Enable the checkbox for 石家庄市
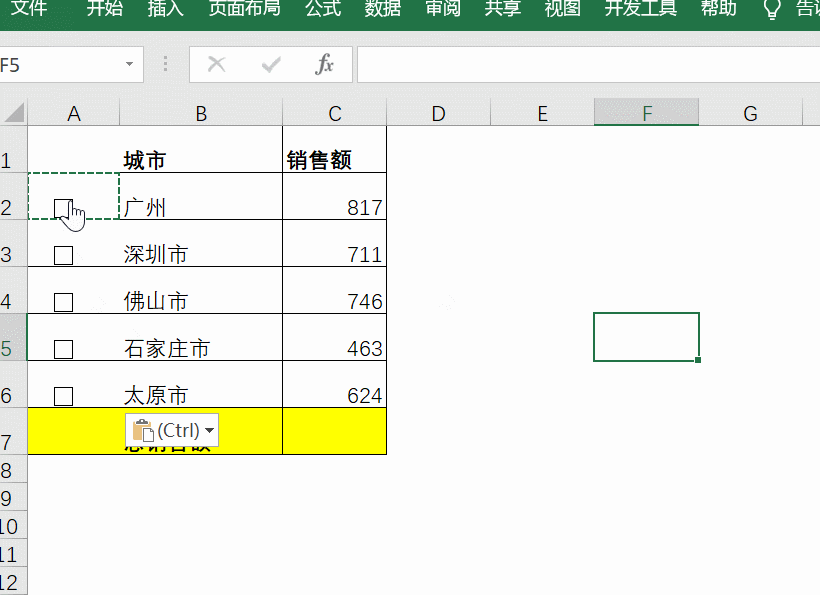The height and width of the screenshot is (595, 820). click(x=63, y=349)
